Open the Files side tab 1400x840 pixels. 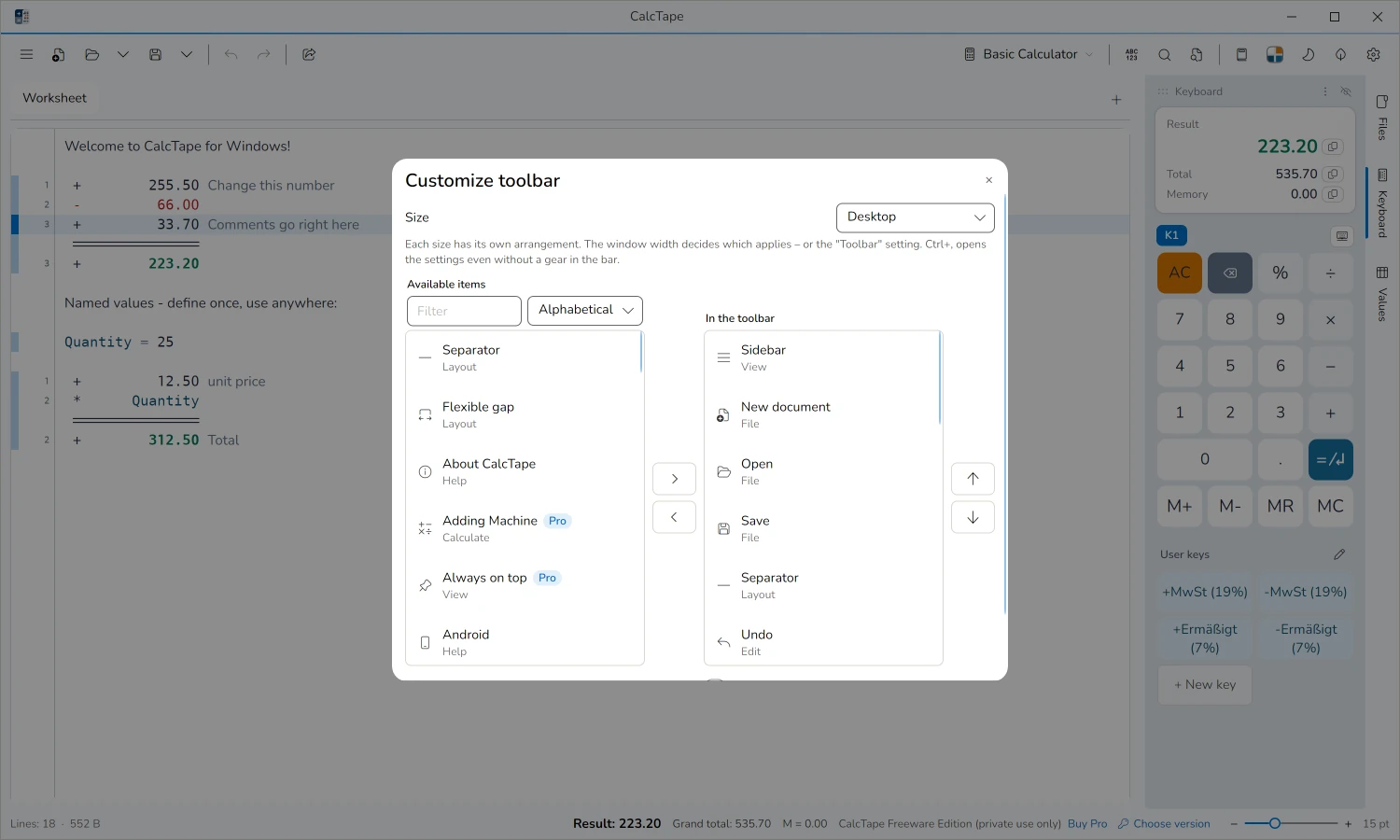tap(1382, 117)
